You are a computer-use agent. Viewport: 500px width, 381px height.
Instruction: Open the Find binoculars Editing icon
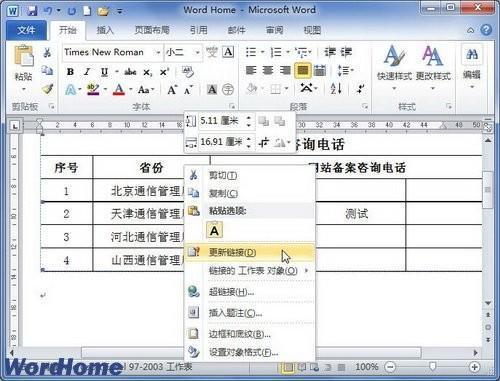point(472,54)
